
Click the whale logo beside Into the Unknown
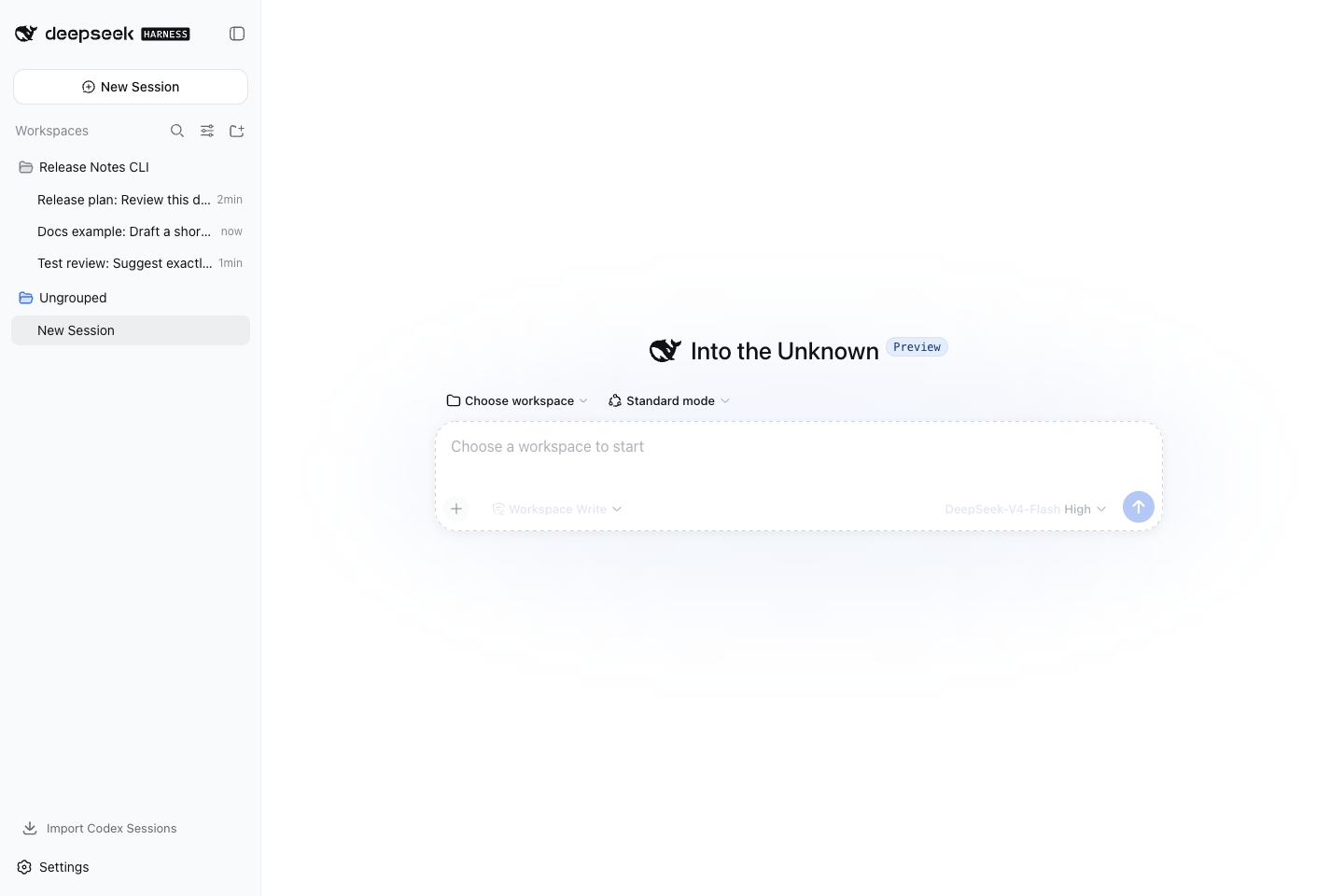(665, 351)
